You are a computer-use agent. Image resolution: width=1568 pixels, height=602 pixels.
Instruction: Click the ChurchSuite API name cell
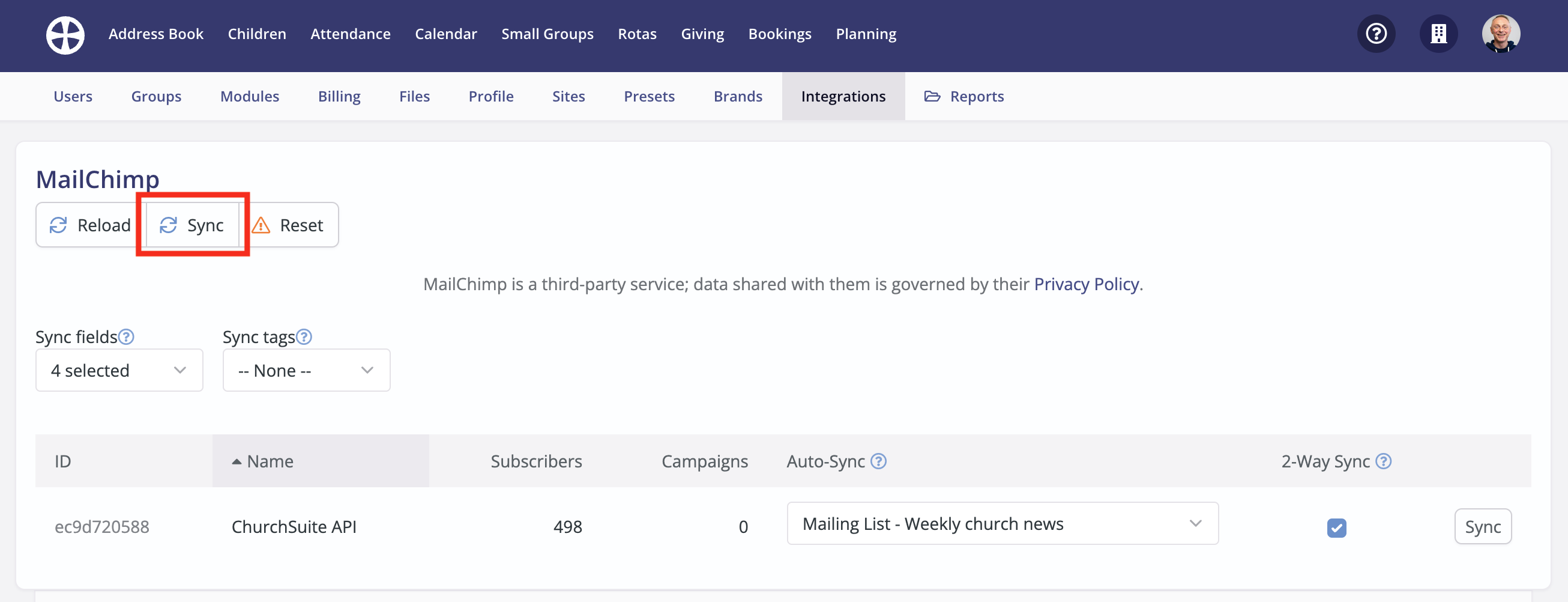coord(294,526)
